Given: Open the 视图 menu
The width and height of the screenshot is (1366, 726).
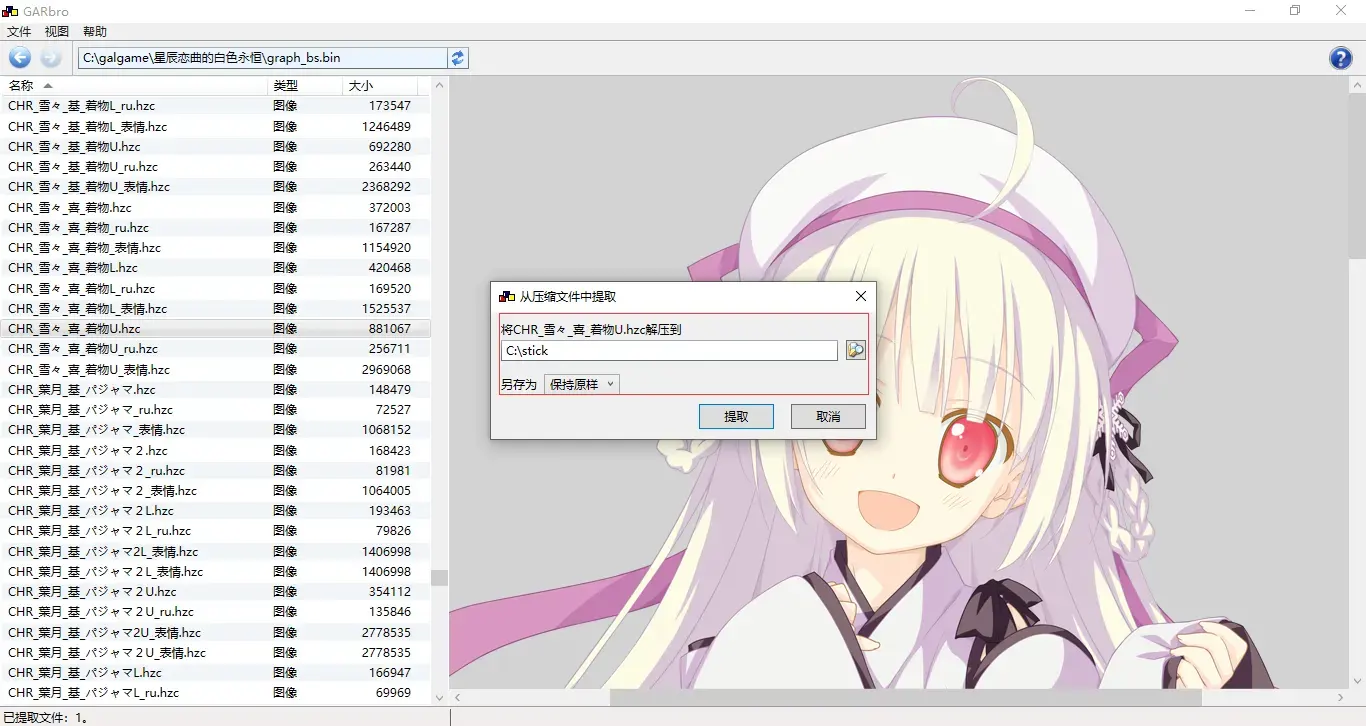Looking at the screenshot, I should click(x=57, y=32).
